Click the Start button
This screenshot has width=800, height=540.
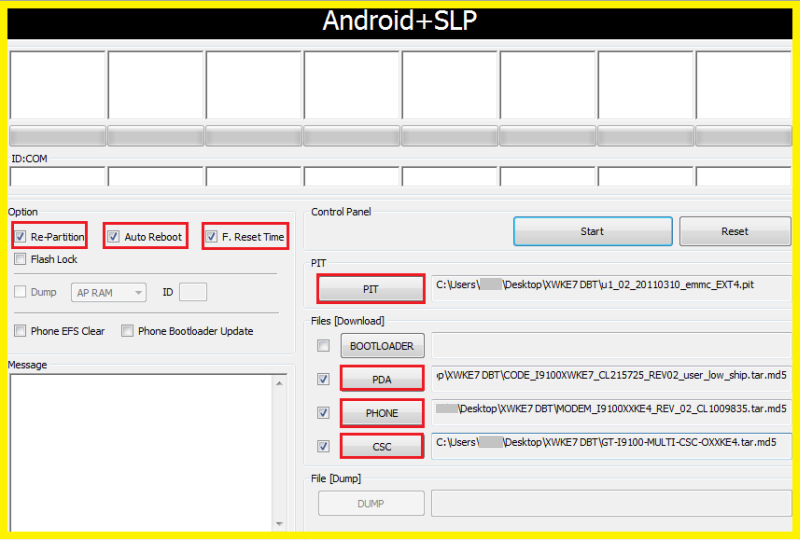coord(592,231)
